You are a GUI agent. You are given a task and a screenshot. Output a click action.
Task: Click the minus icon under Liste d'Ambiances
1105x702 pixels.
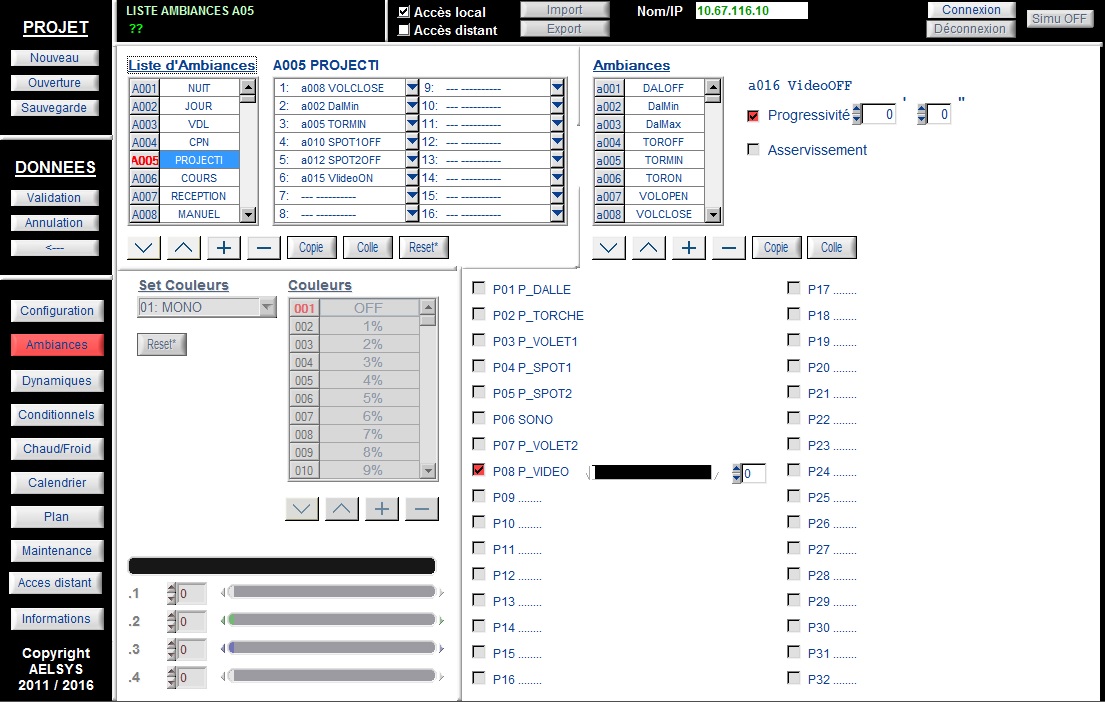click(264, 247)
